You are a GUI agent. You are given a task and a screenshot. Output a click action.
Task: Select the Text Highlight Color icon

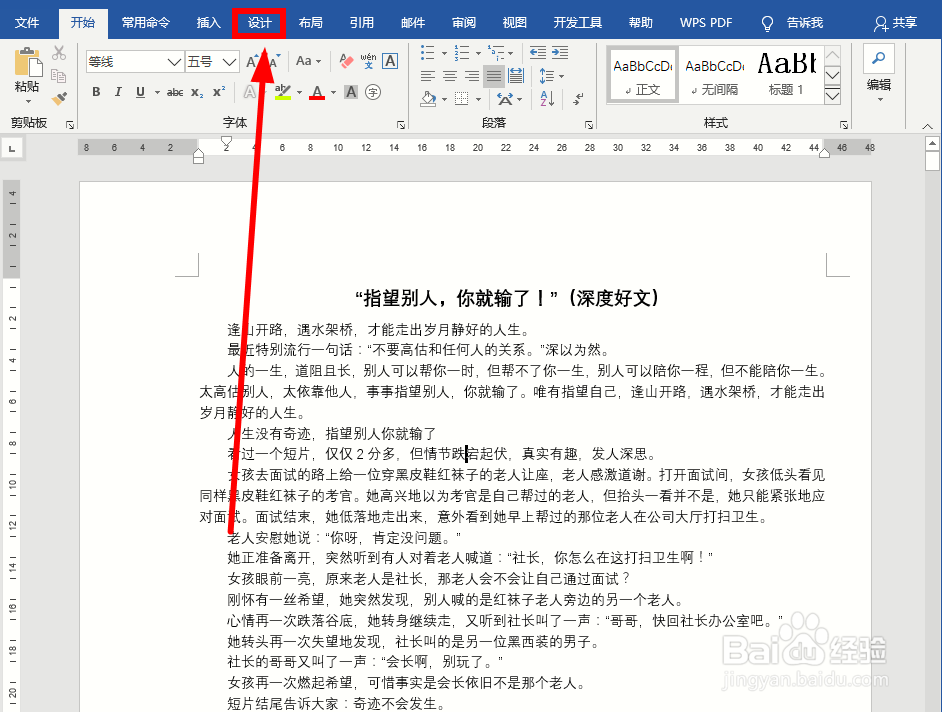coord(285,92)
